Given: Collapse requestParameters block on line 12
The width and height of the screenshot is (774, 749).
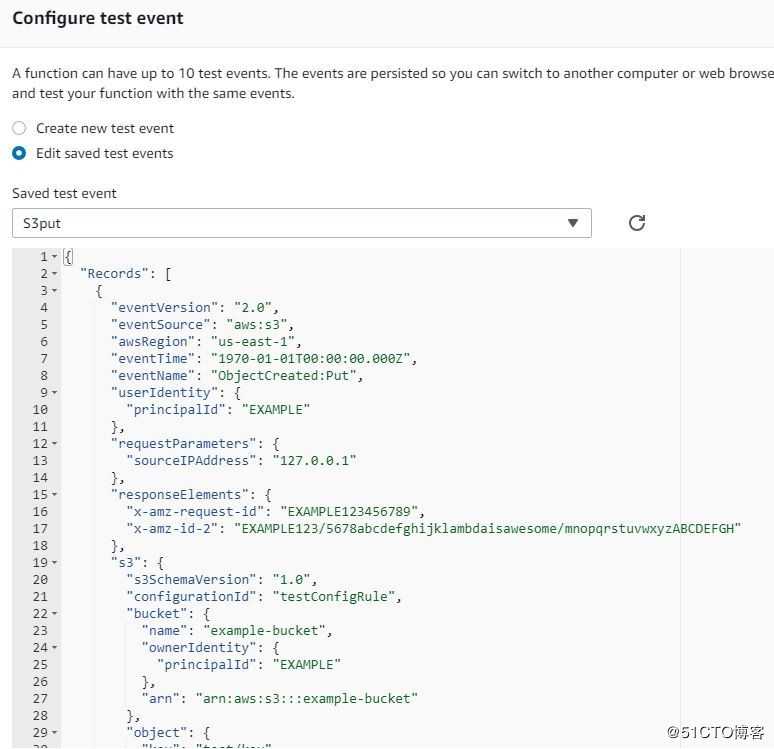Looking at the screenshot, I should pos(54,443).
